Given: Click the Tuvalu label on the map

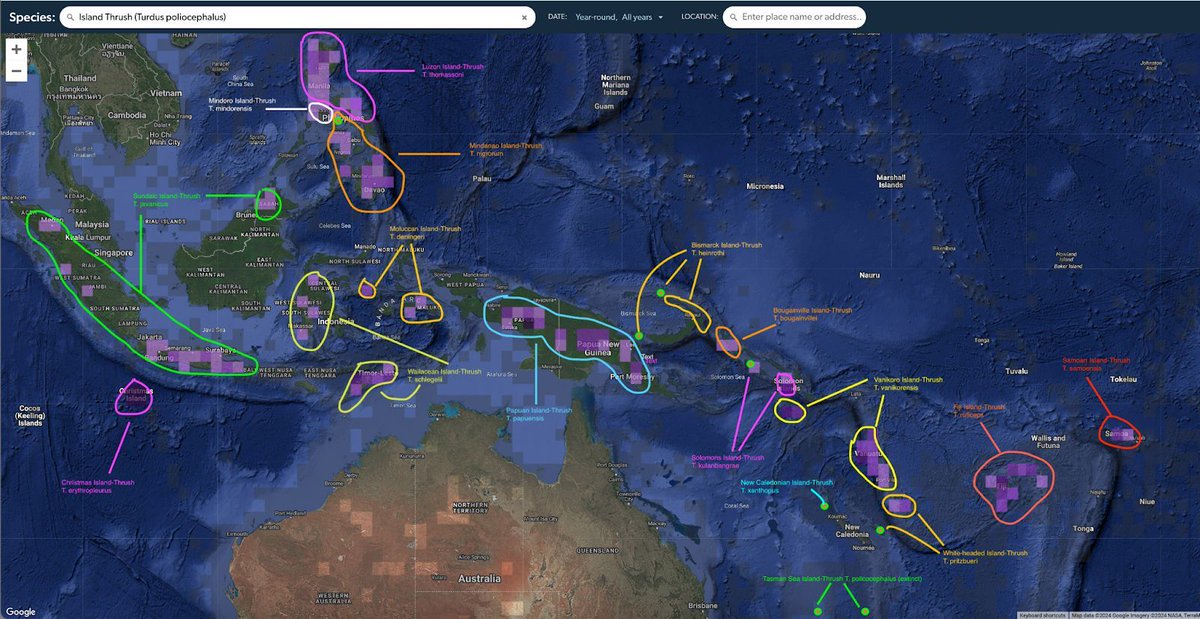Looking at the screenshot, I should [x=1015, y=371].
